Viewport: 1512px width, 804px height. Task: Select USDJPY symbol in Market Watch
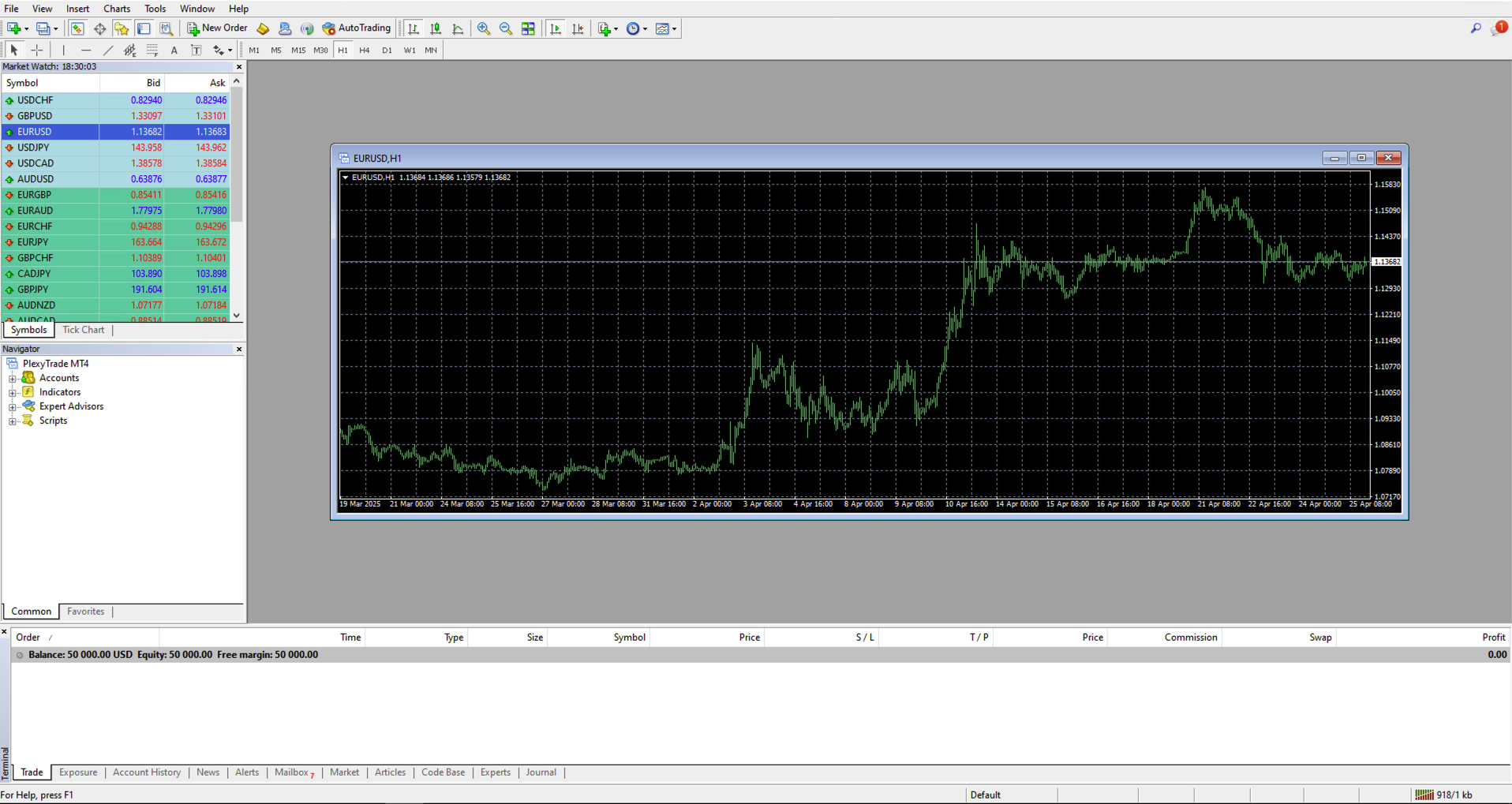115,148
